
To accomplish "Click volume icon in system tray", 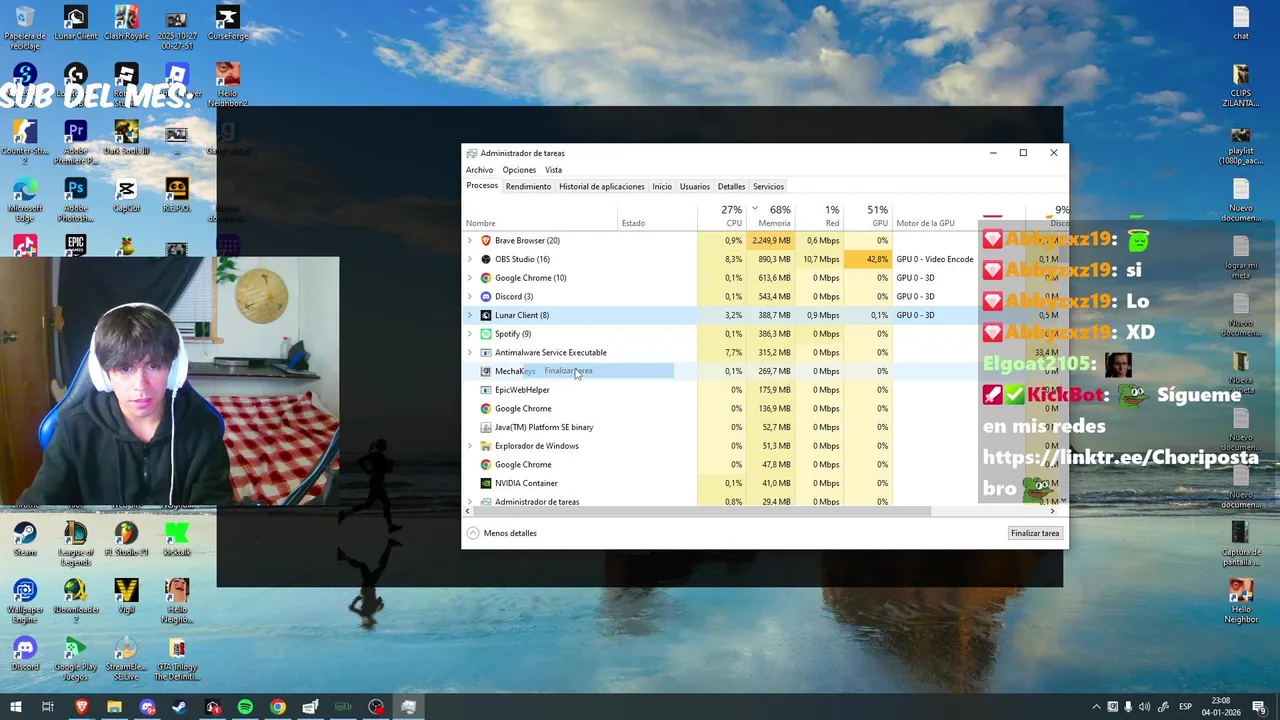I will coord(1144,707).
